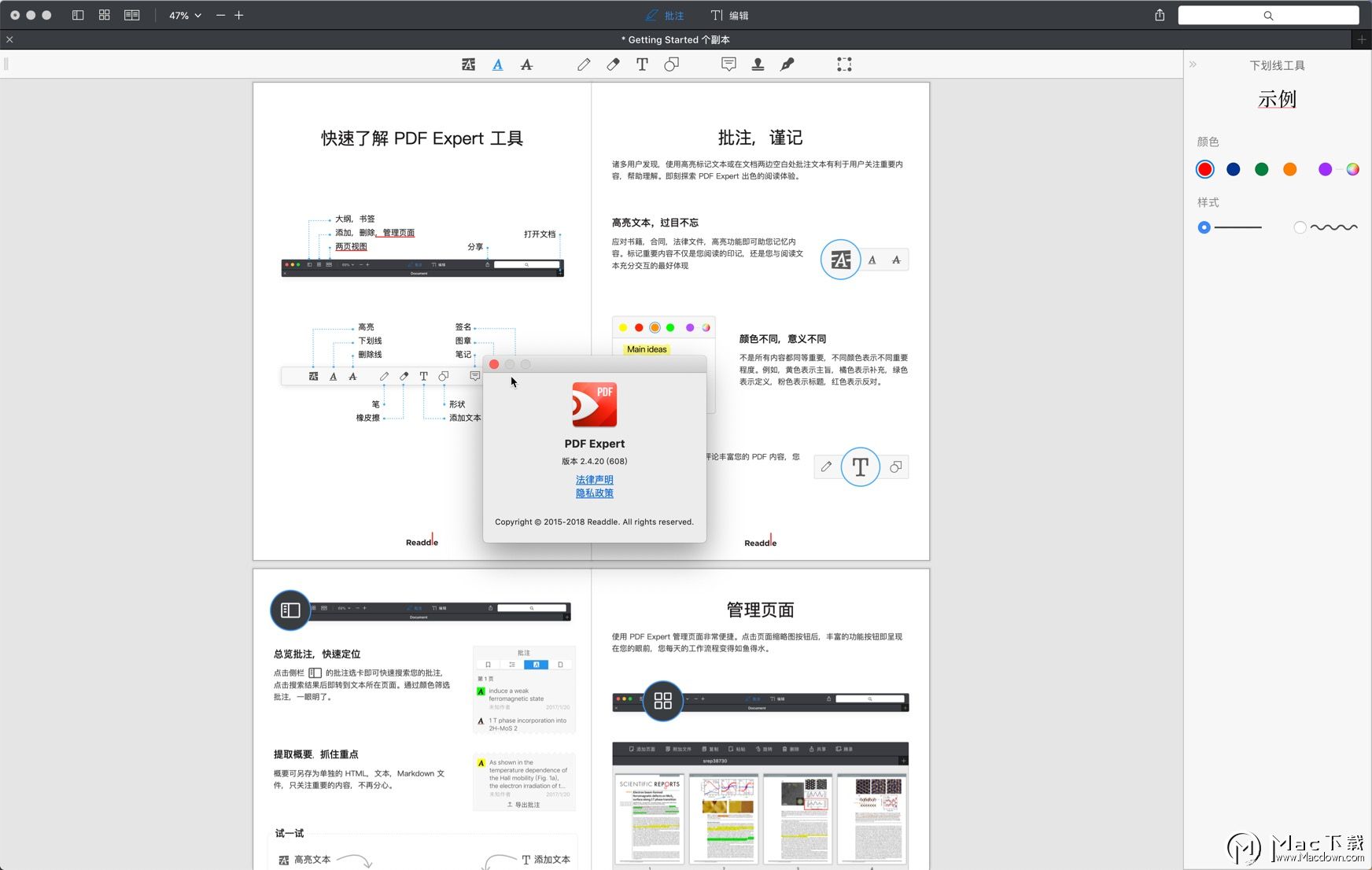
Task: Click the share icon in top bar
Action: point(1160,15)
